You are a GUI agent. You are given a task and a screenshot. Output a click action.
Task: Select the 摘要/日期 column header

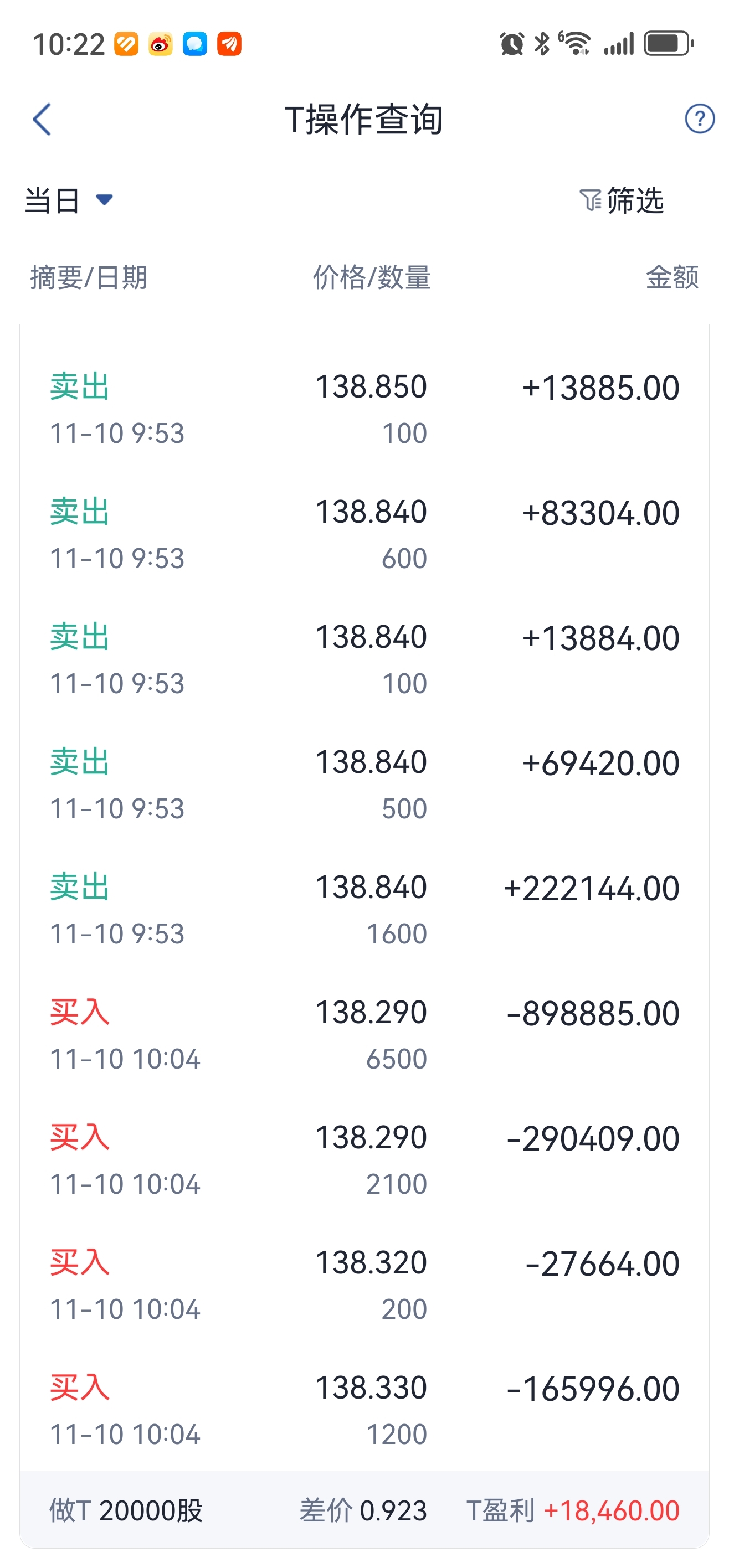pos(89,277)
